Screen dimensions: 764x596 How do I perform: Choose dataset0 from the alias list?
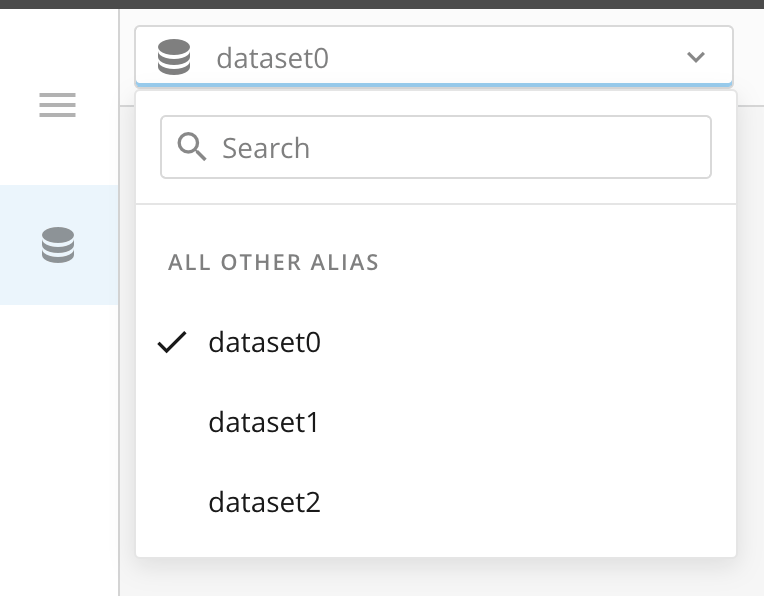click(436, 342)
